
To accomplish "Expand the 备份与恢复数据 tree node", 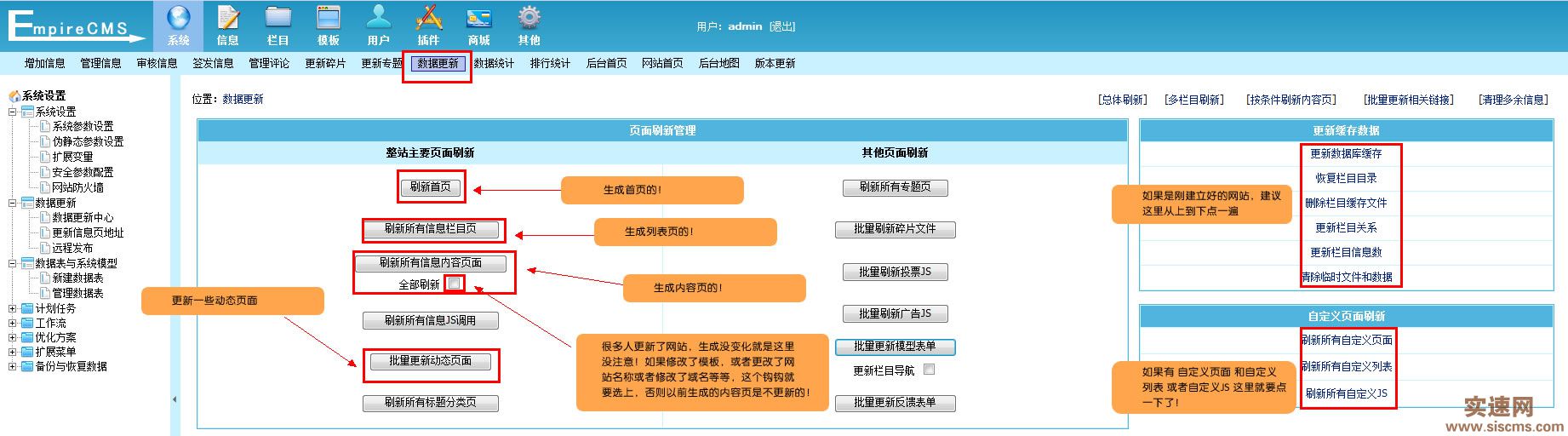I will click(12, 366).
